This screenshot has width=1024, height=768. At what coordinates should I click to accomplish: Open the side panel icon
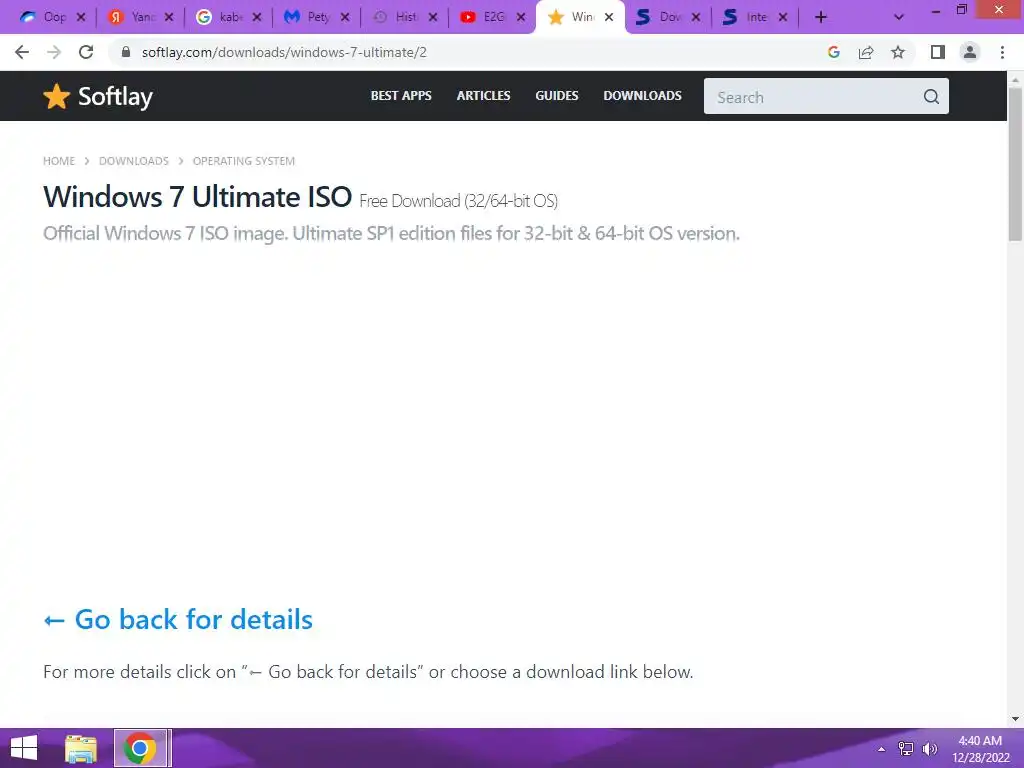pos(938,52)
